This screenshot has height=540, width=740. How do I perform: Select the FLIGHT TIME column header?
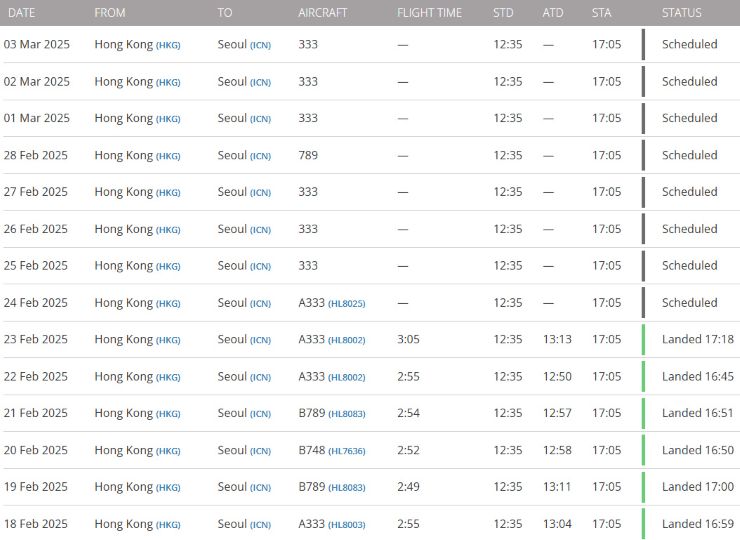click(x=429, y=13)
